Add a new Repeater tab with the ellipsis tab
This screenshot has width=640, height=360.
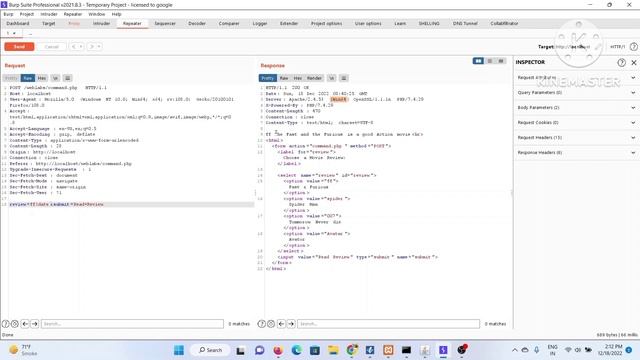[x=30, y=33]
